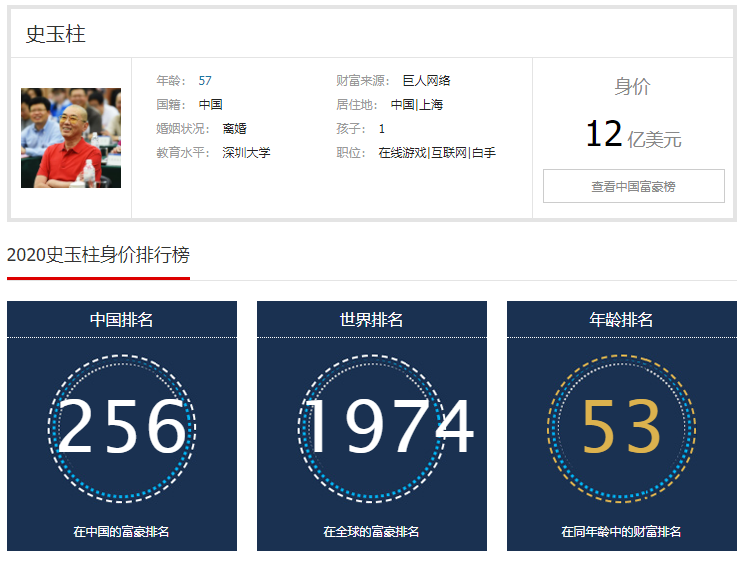Viewport: 748px width, 562px height.
Task: Click the 在线游戏|互联网|白手 position text
Action: (437, 153)
